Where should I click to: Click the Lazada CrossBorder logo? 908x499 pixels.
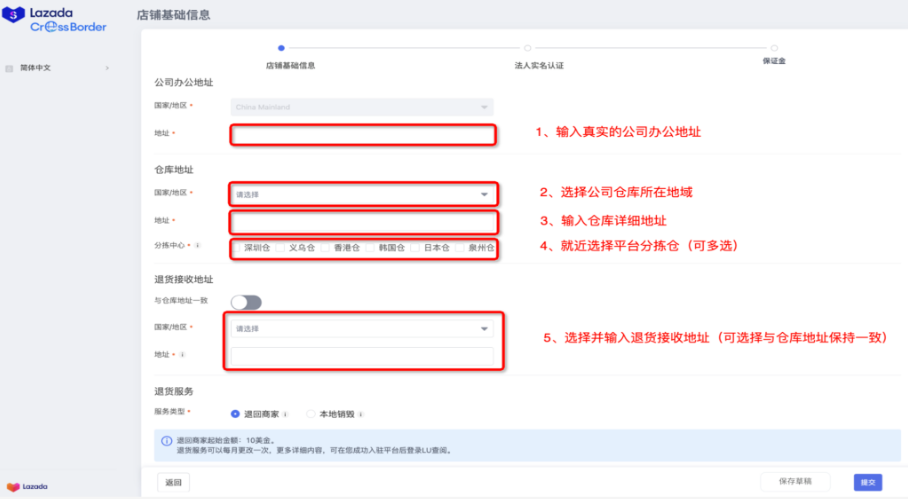(x=54, y=20)
